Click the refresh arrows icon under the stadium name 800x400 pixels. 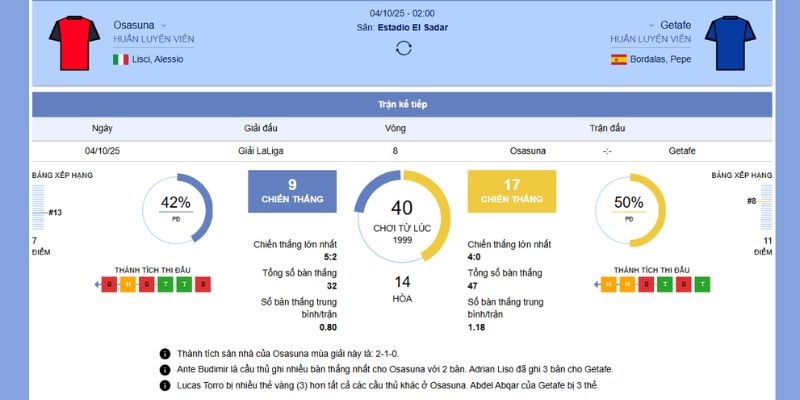(x=403, y=48)
